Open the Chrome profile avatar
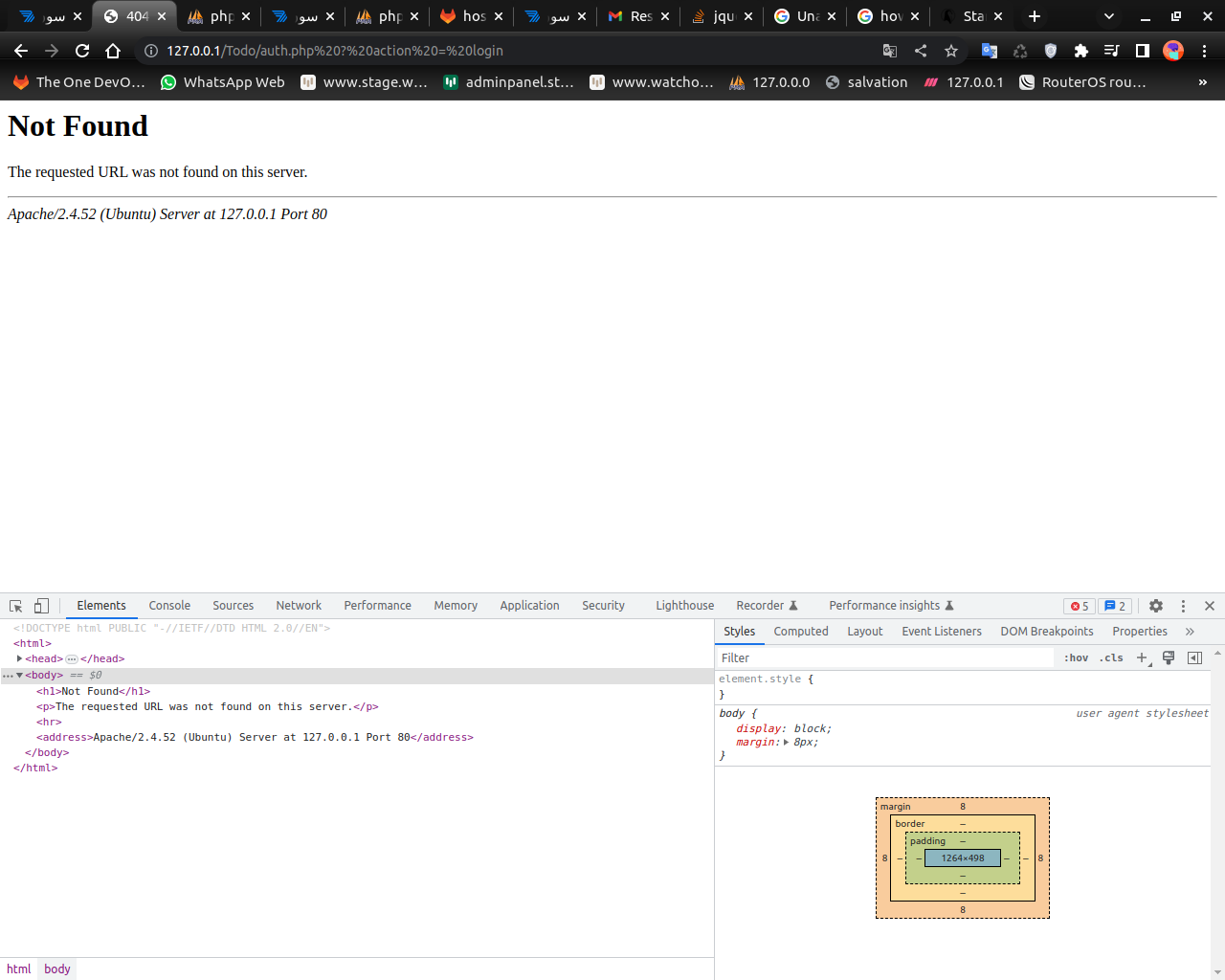Image resolution: width=1225 pixels, height=980 pixels. pyautogui.click(x=1173, y=51)
